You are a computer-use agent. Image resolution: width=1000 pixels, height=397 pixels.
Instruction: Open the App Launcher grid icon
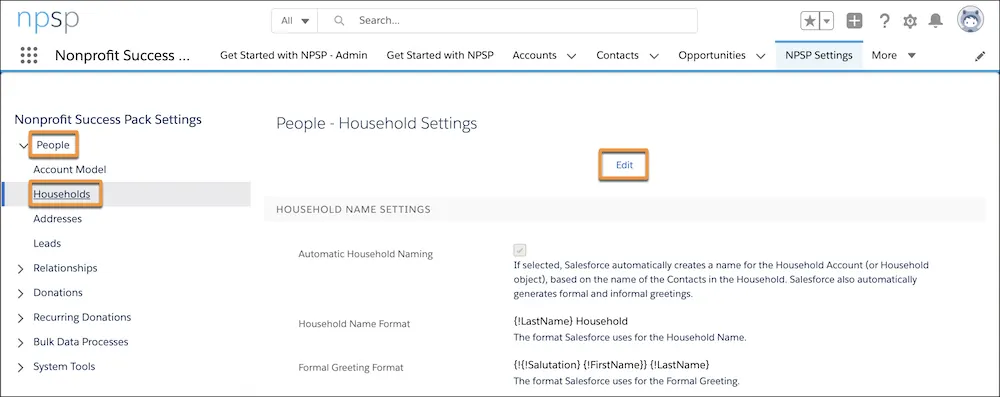(29, 56)
